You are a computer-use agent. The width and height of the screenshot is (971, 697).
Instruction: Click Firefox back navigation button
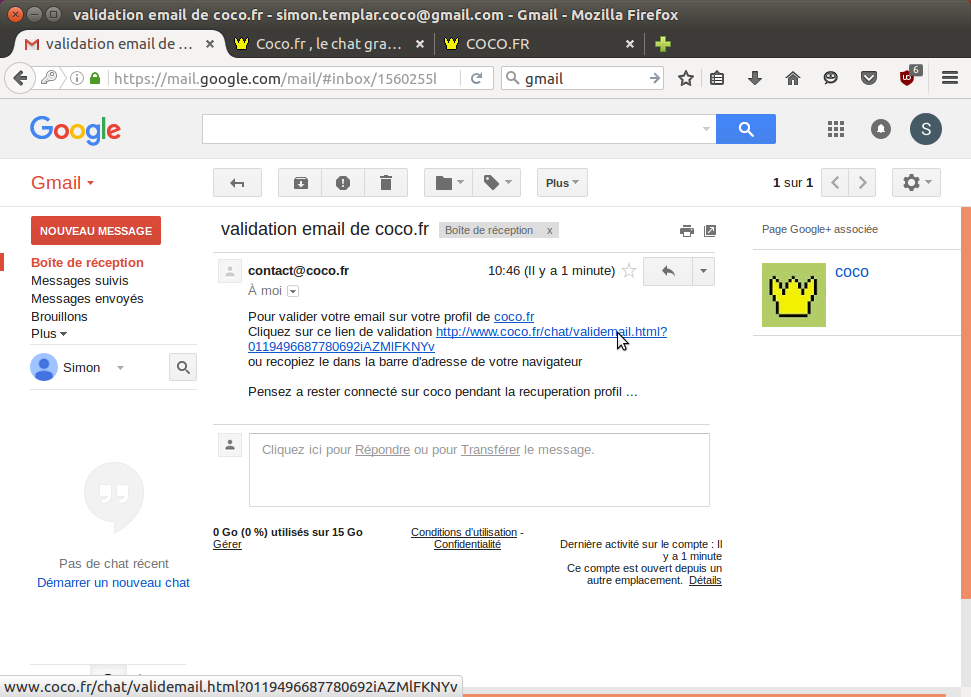click(x=20, y=78)
